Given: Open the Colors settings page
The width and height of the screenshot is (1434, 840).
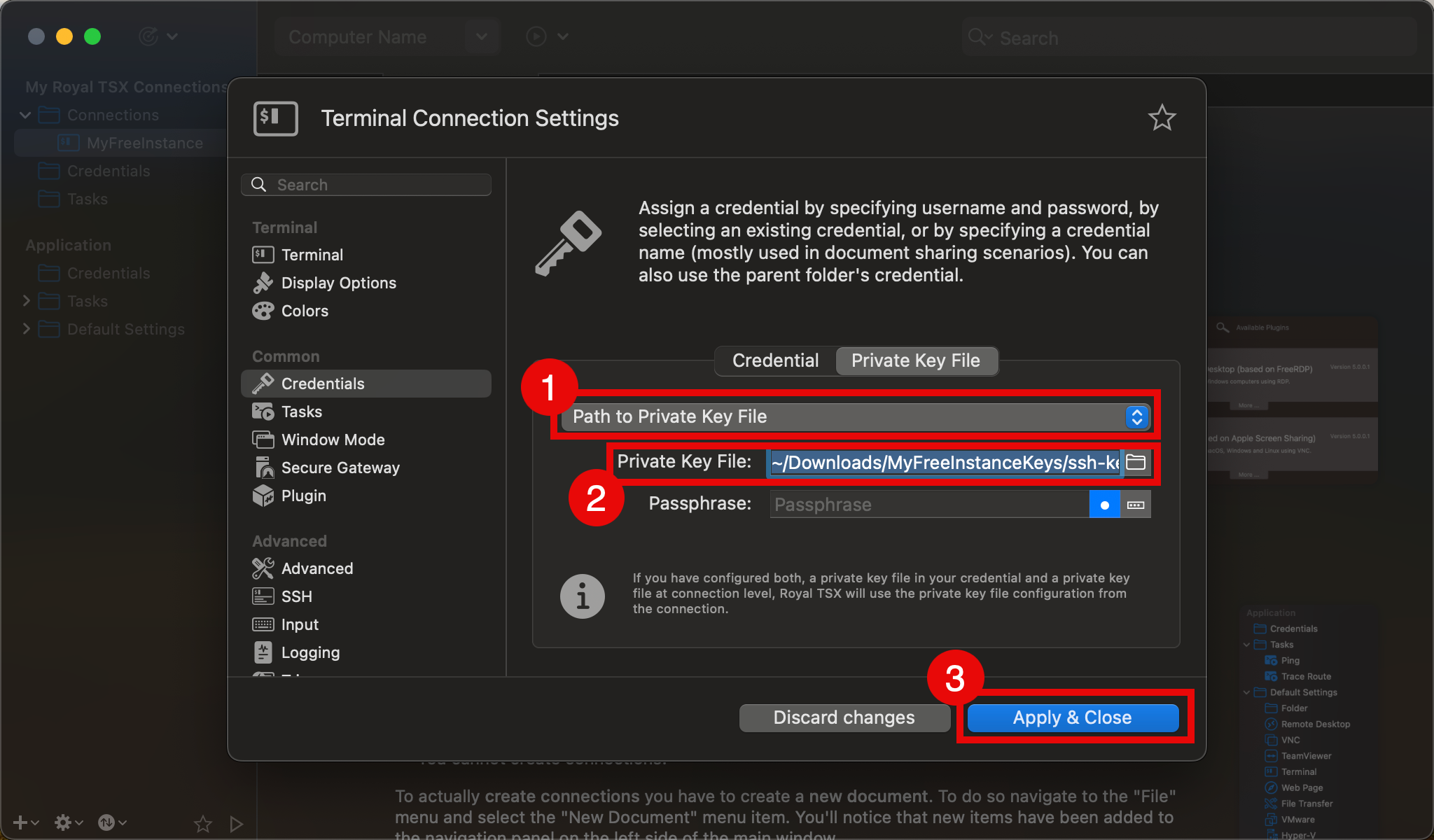Looking at the screenshot, I should [x=304, y=311].
